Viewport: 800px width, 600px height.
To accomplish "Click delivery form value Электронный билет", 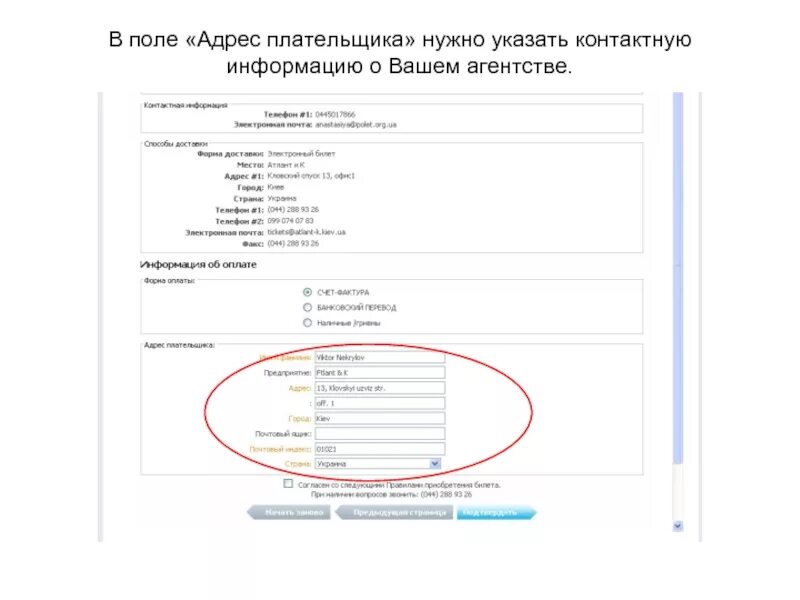I will tap(301, 154).
